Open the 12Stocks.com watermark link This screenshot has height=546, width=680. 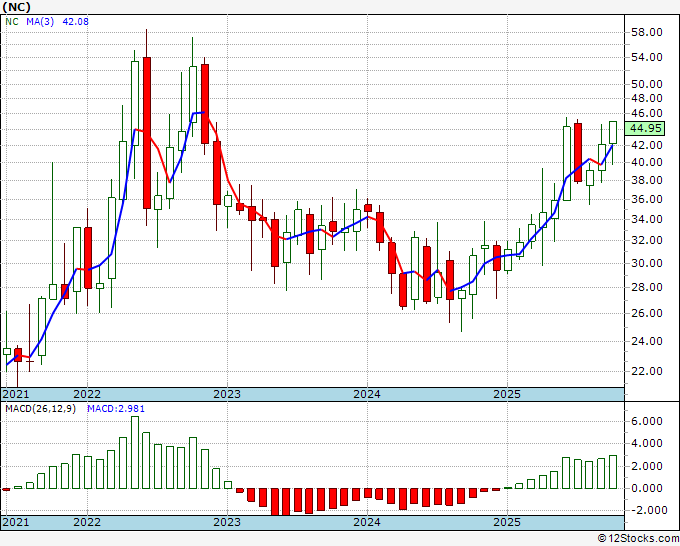click(637, 539)
